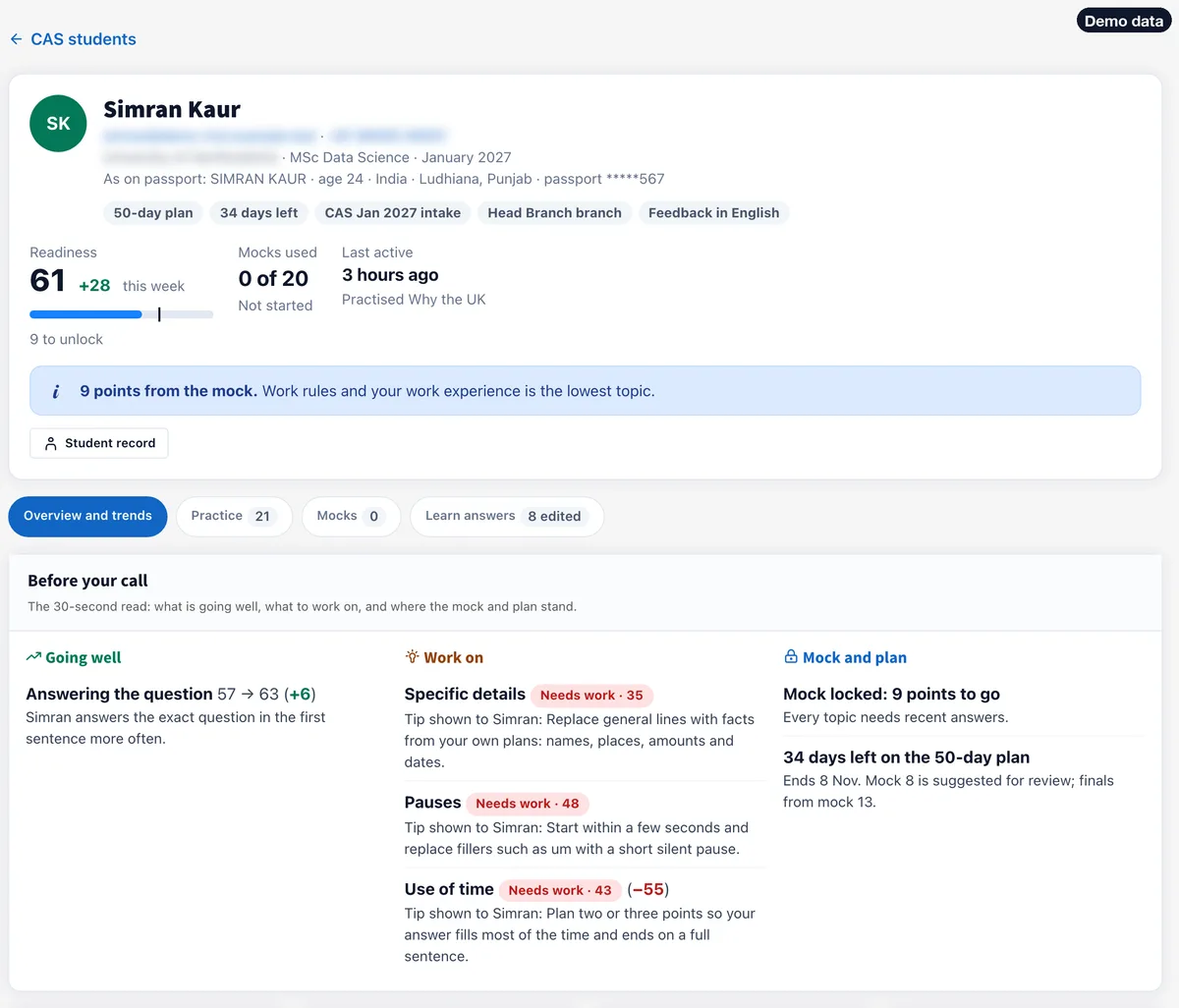Click the Specific details heading
This screenshot has width=1179, height=1008.
pos(465,694)
